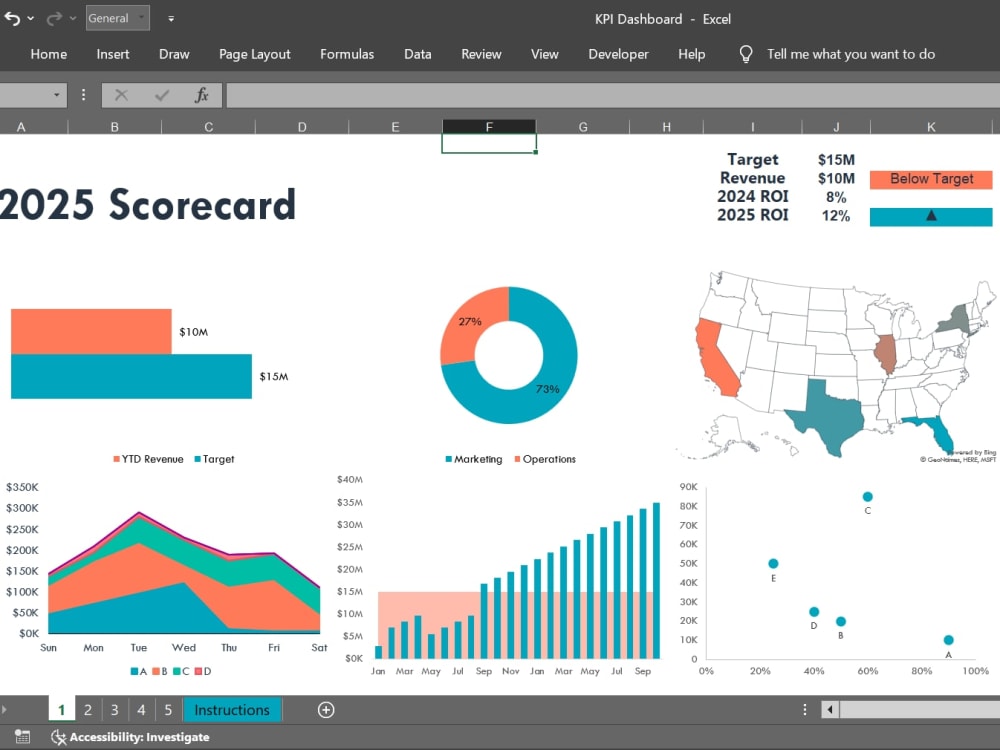Select column J header
Image resolution: width=1000 pixels, height=750 pixels.
pyautogui.click(x=836, y=127)
